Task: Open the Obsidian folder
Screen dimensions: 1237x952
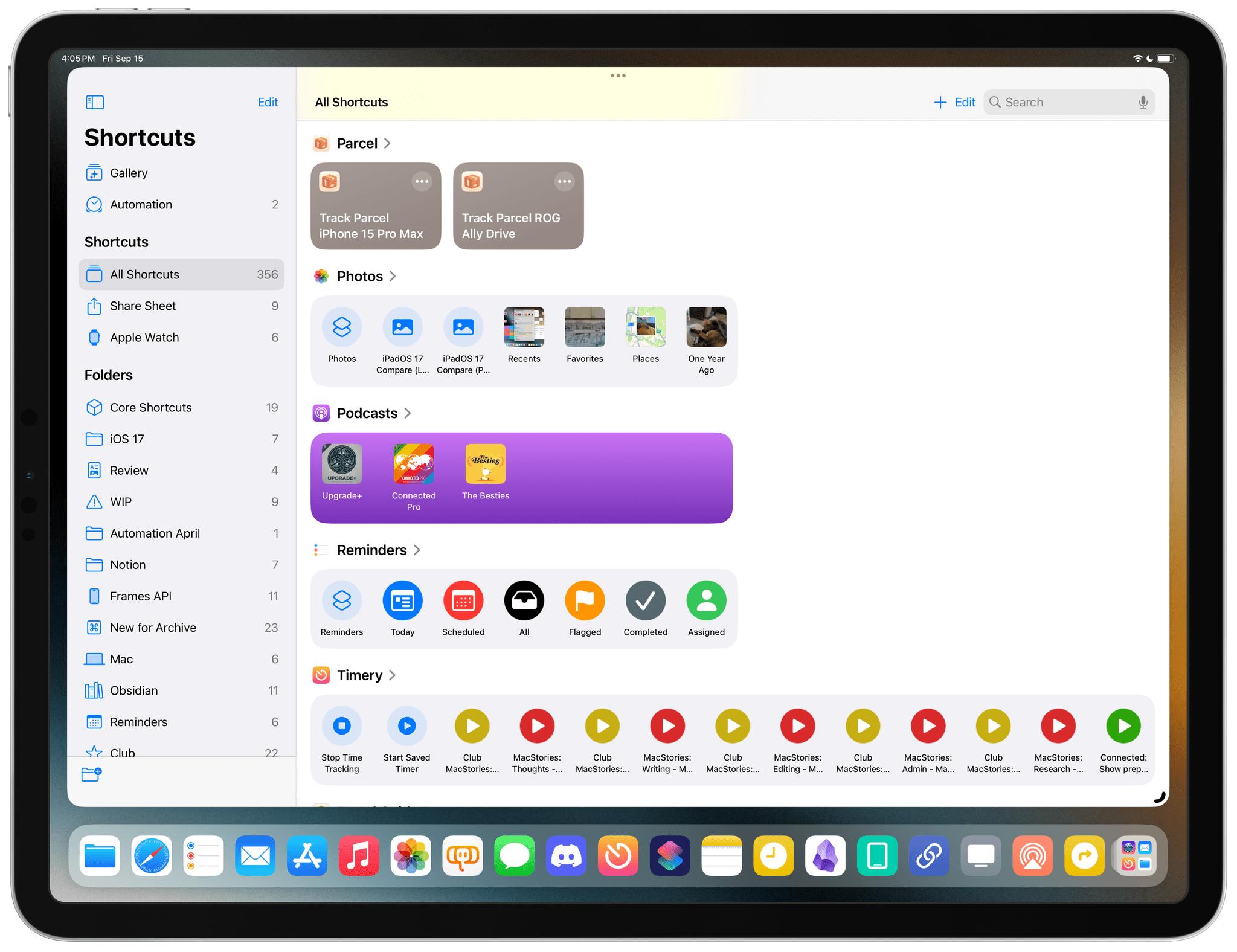Action: (181, 690)
